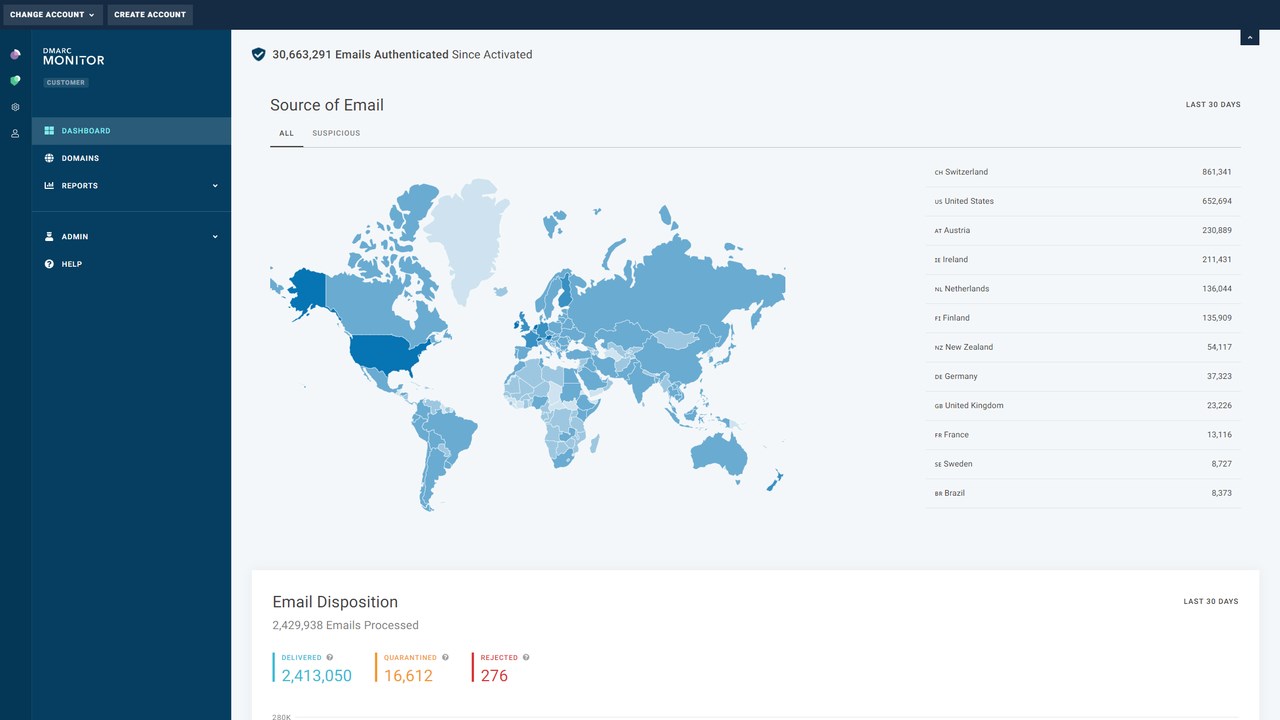The width and height of the screenshot is (1280, 720).
Task: Click the help icon next to Delivered
Action: tap(330, 657)
